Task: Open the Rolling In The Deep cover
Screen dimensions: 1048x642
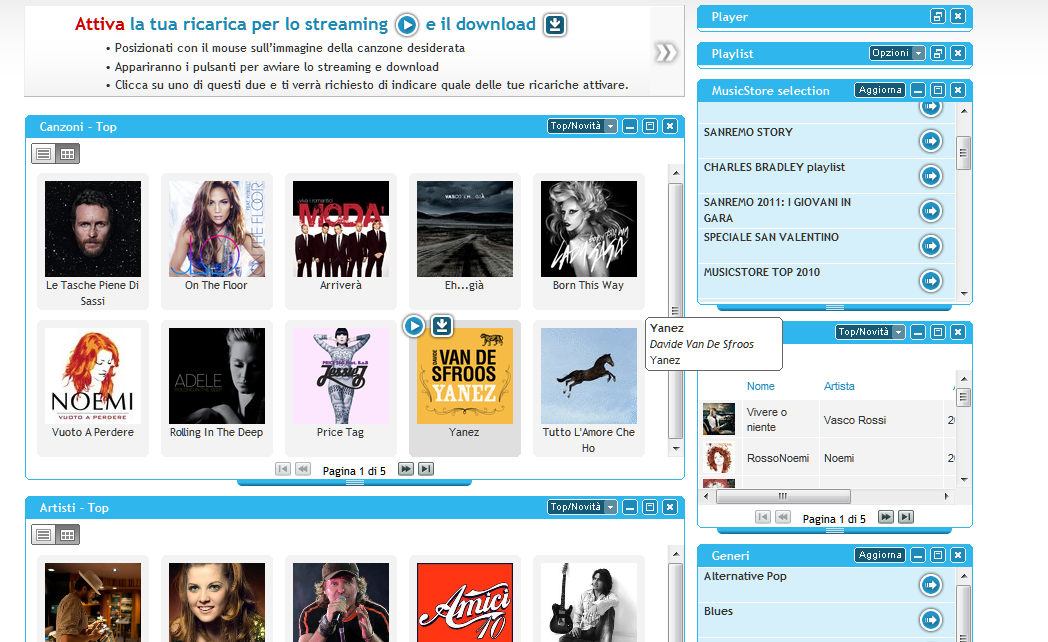Action: pyautogui.click(x=217, y=375)
